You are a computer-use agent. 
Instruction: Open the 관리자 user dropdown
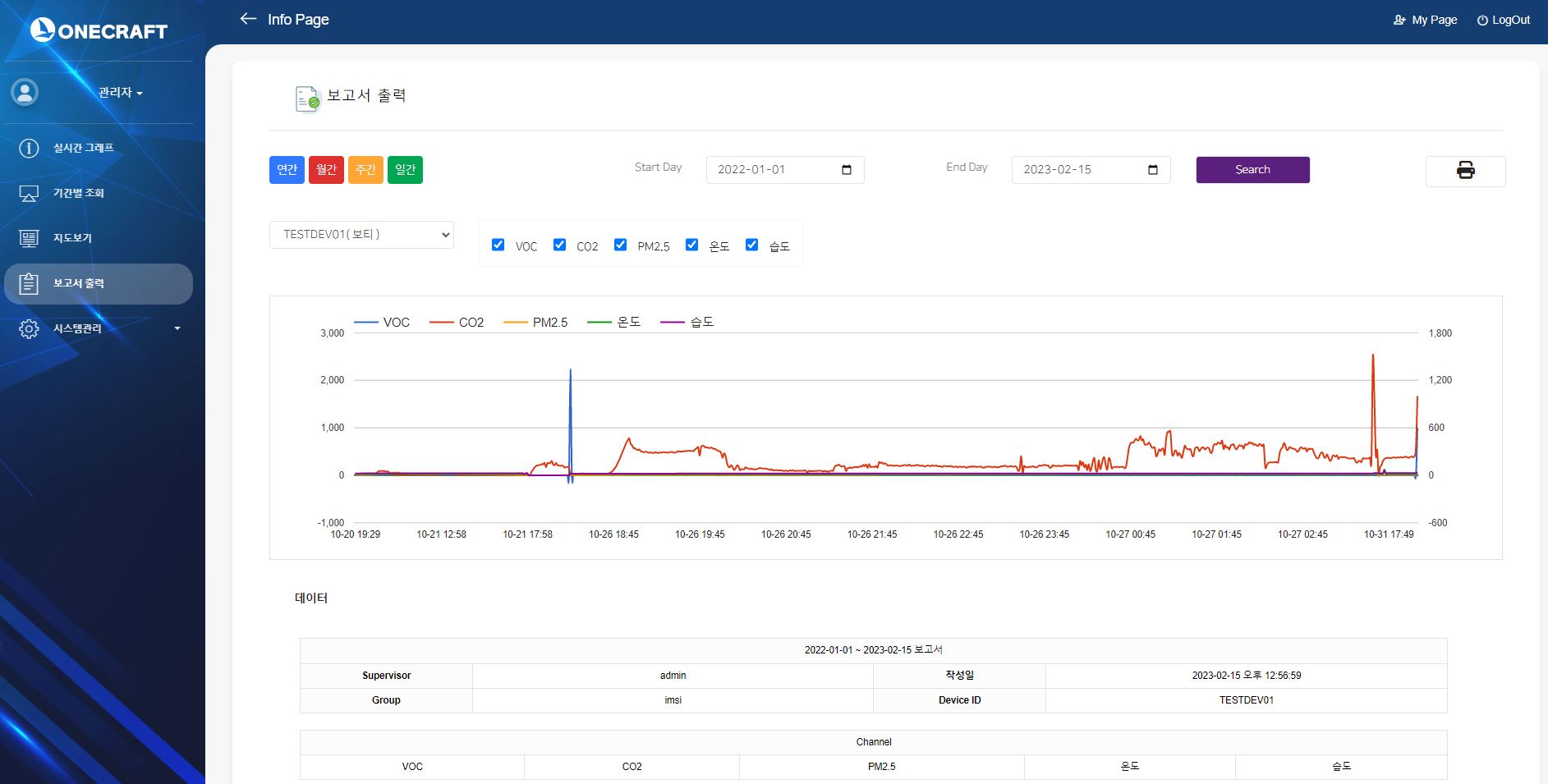point(121,93)
